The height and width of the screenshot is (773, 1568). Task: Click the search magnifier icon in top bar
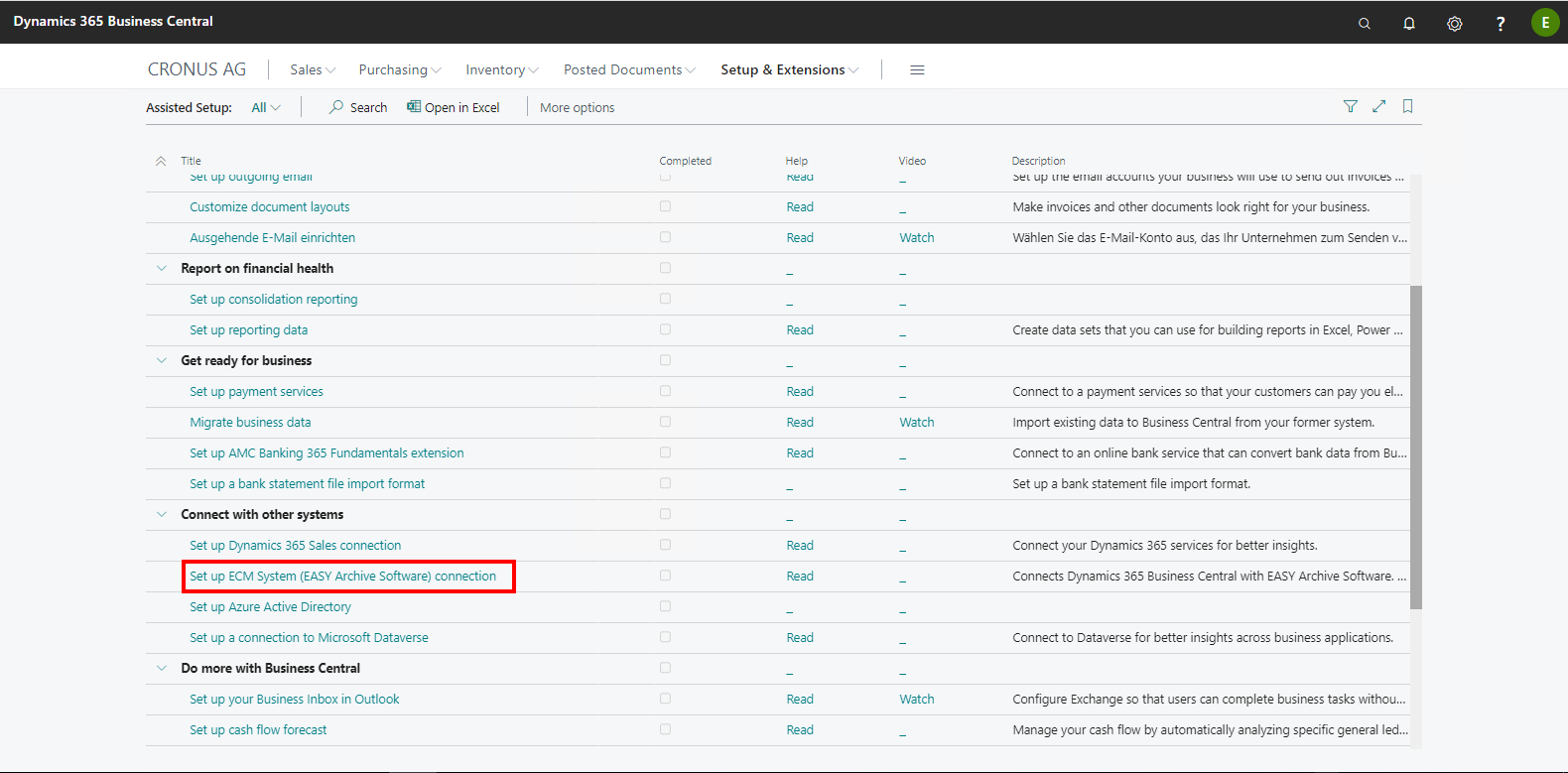[x=1365, y=23]
